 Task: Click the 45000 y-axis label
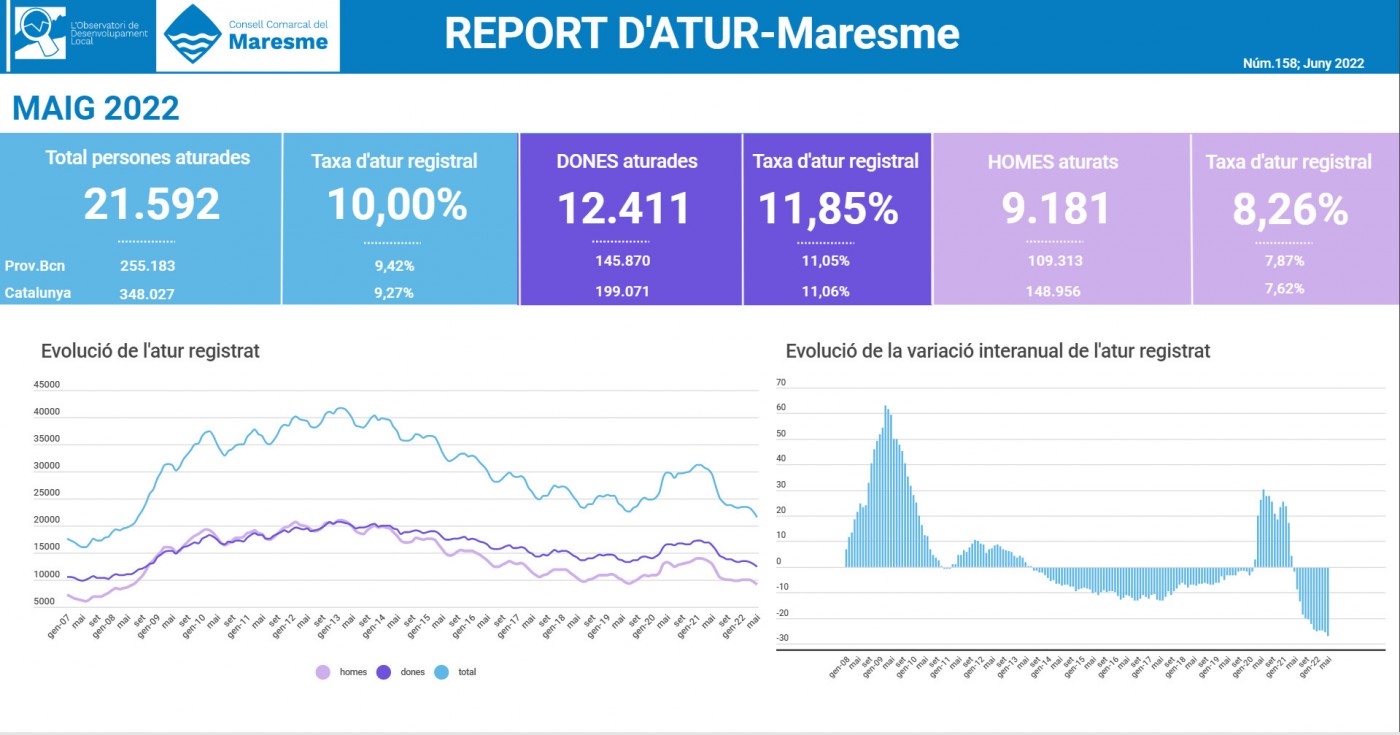[x=47, y=385]
